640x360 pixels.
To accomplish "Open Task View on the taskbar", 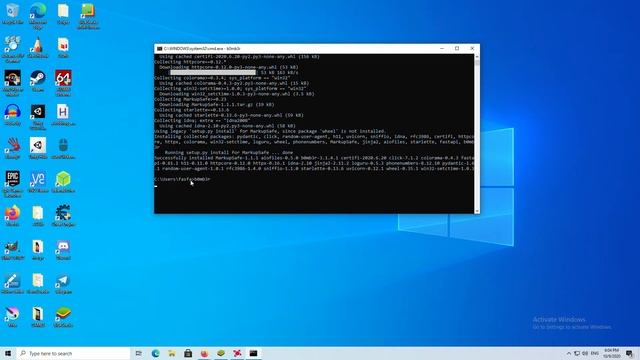I will tap(139, 353).
